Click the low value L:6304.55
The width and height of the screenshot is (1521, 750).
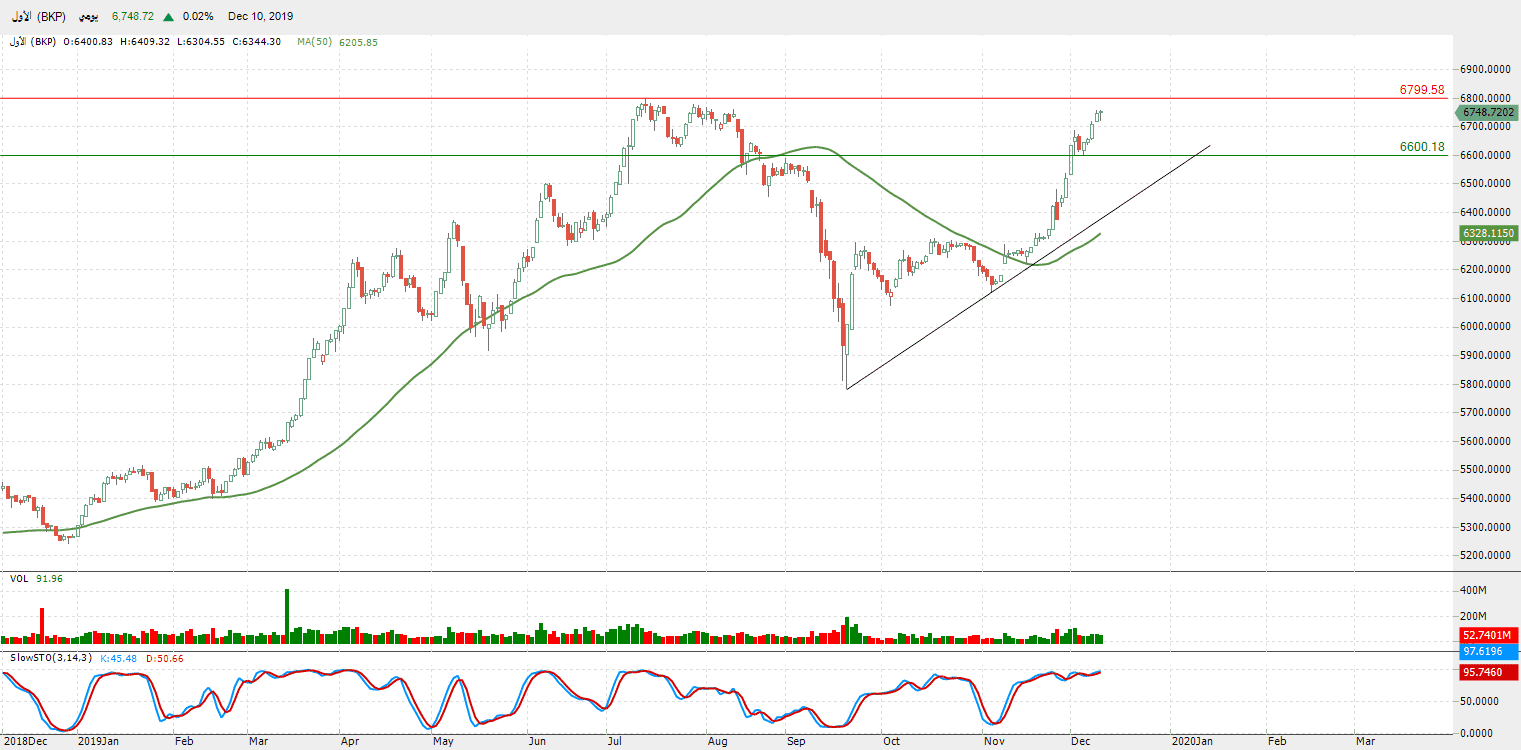tap(202, 42)
